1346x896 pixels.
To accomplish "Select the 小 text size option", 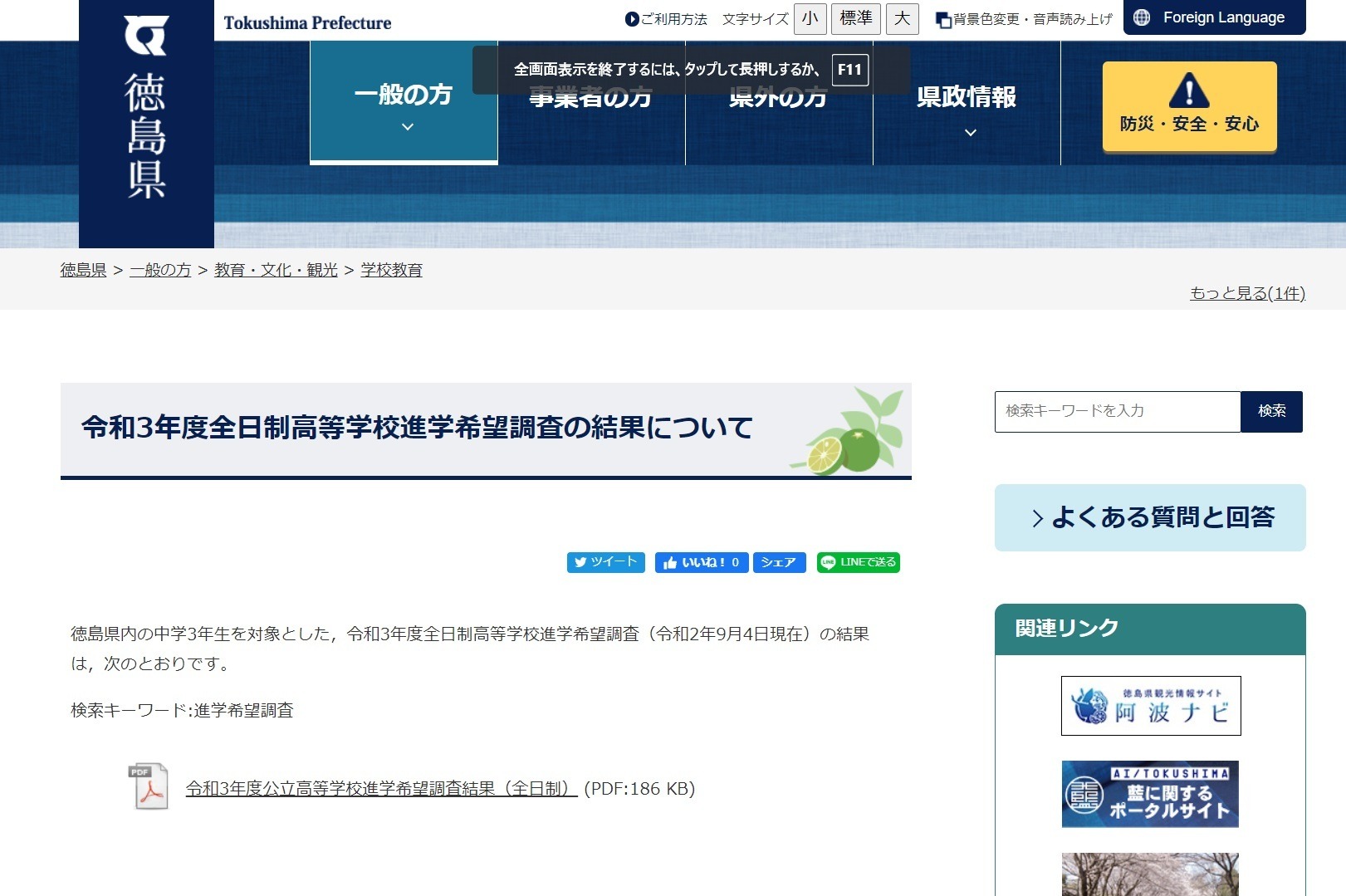I will tap(810, 18).
